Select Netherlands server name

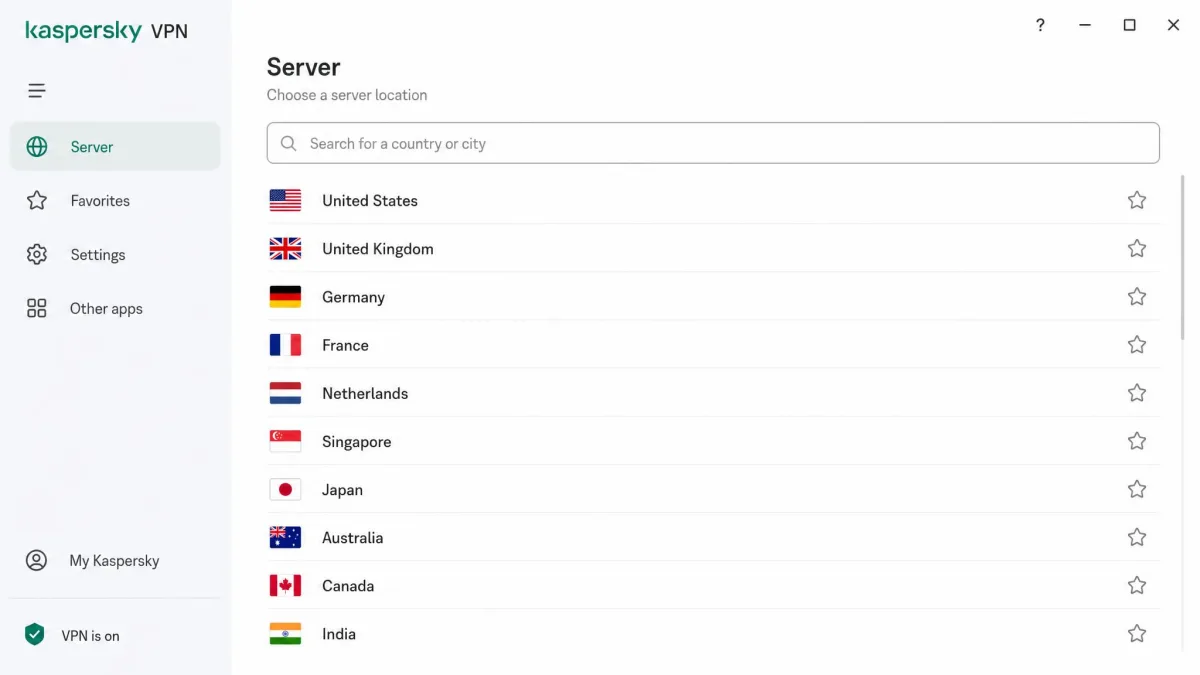(x=365, y=394)
